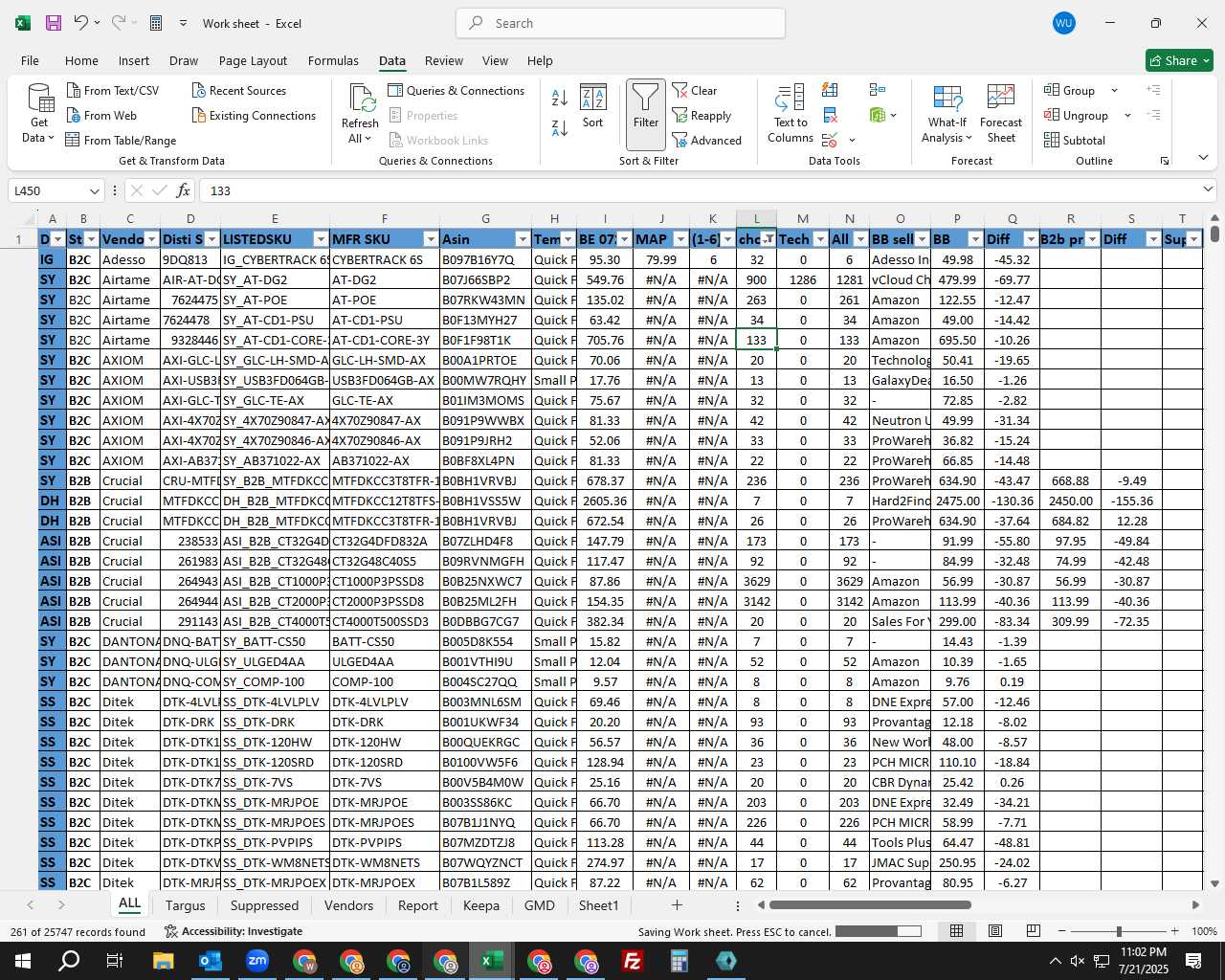
Task: Click the Data Model icon
Action: pos(878,115)
